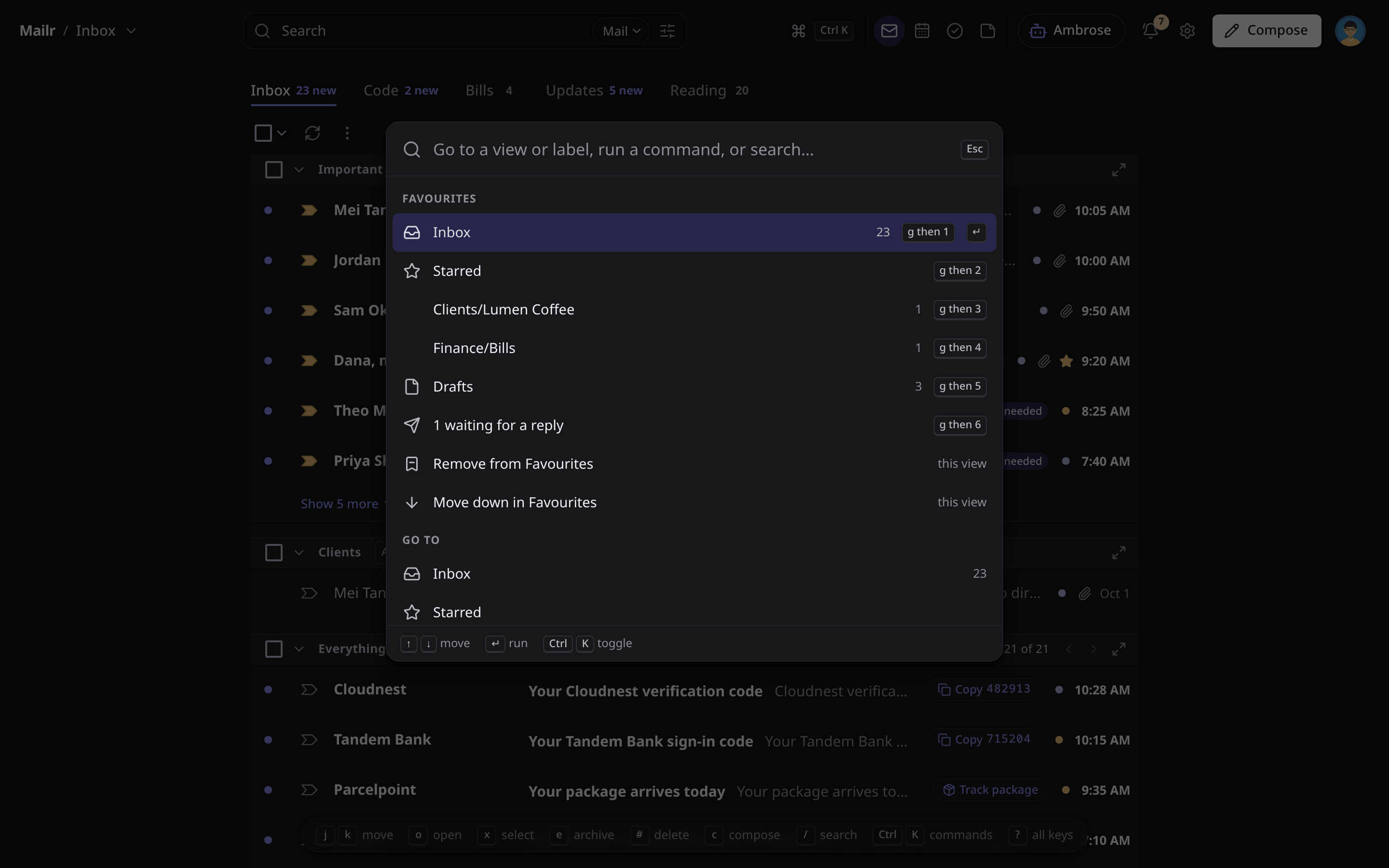Select Remove from Favourites command

click(x=694, y=464)
